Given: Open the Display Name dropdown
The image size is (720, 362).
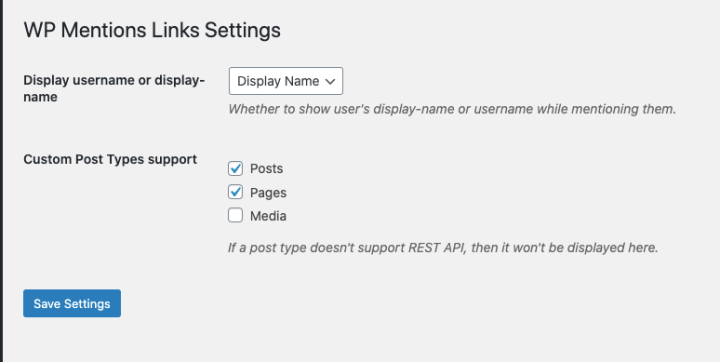Looking at the screenshot, I should (x=286, y=81).
